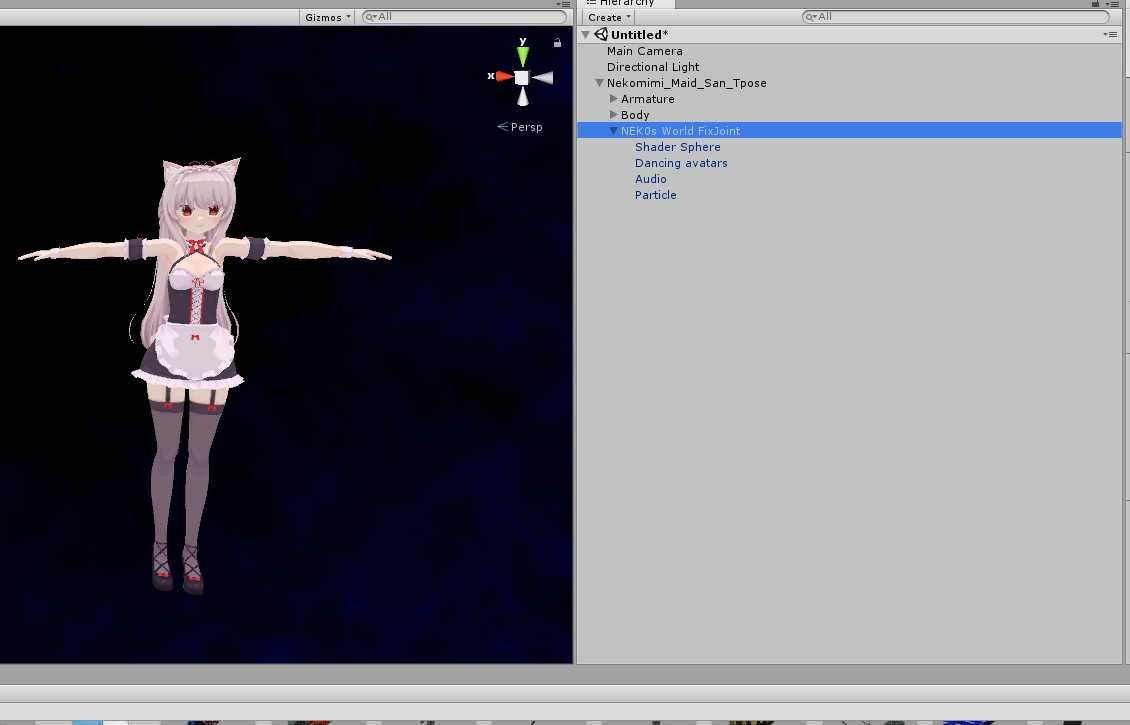The width and height of the screenshot is (1130, 725).
Task: Click the gray bottom cone of orientation gizmo
Action: (522, 97)
